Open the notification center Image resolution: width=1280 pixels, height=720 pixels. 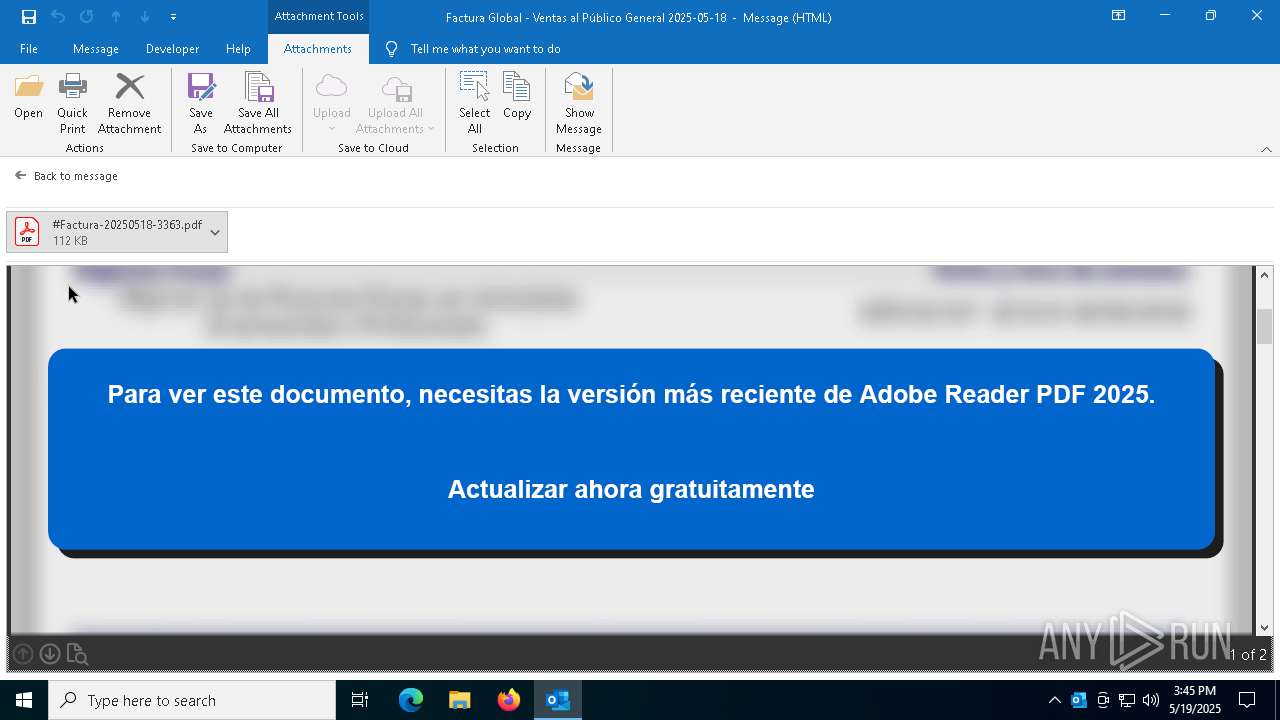[x=1247, y=700]
